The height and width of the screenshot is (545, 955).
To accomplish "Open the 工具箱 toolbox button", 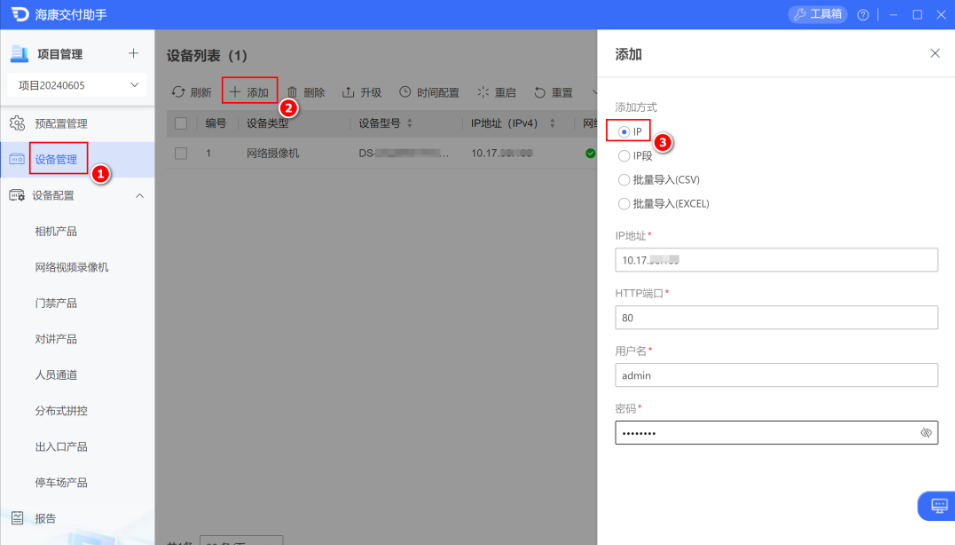I will 817,14.
